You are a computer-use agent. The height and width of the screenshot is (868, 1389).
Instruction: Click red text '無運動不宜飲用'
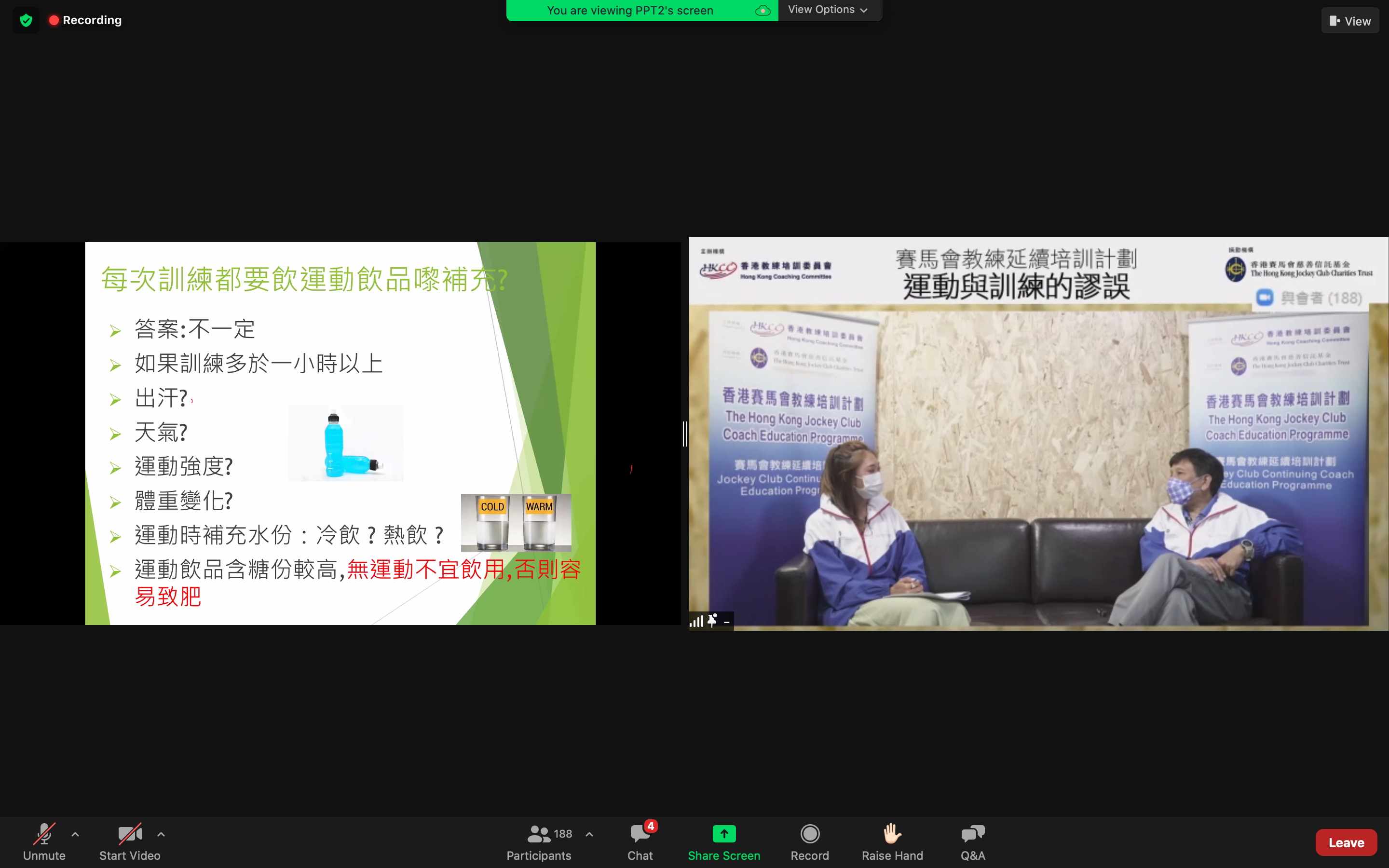(425, 570)
